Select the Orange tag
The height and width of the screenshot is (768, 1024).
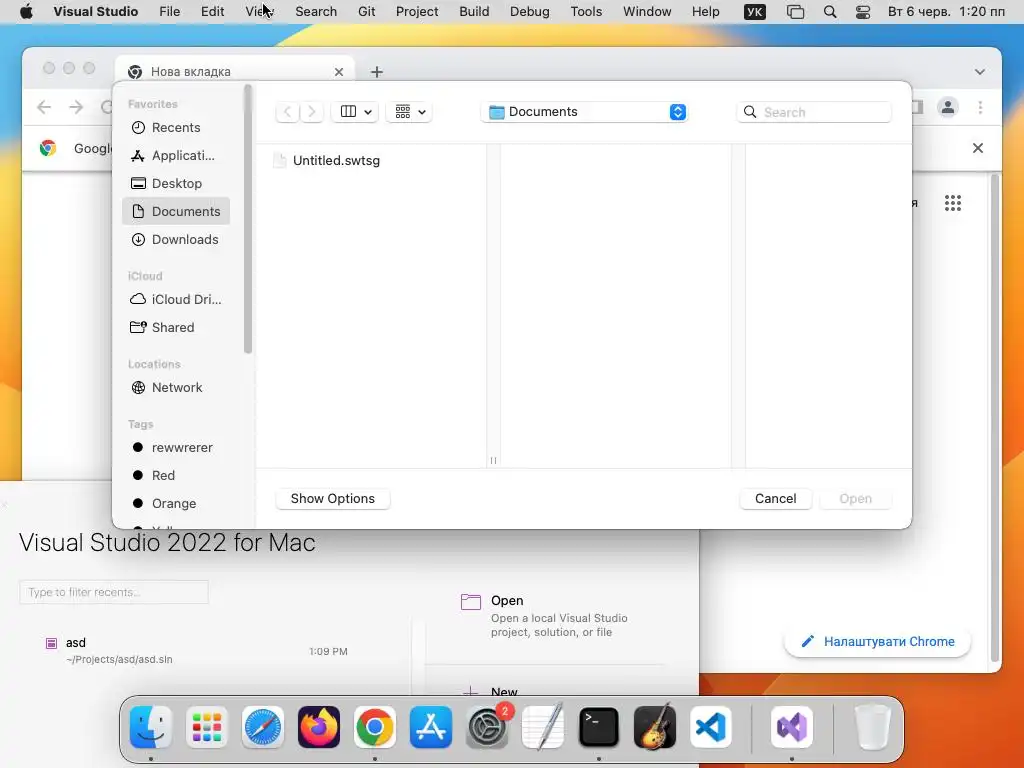176,504
